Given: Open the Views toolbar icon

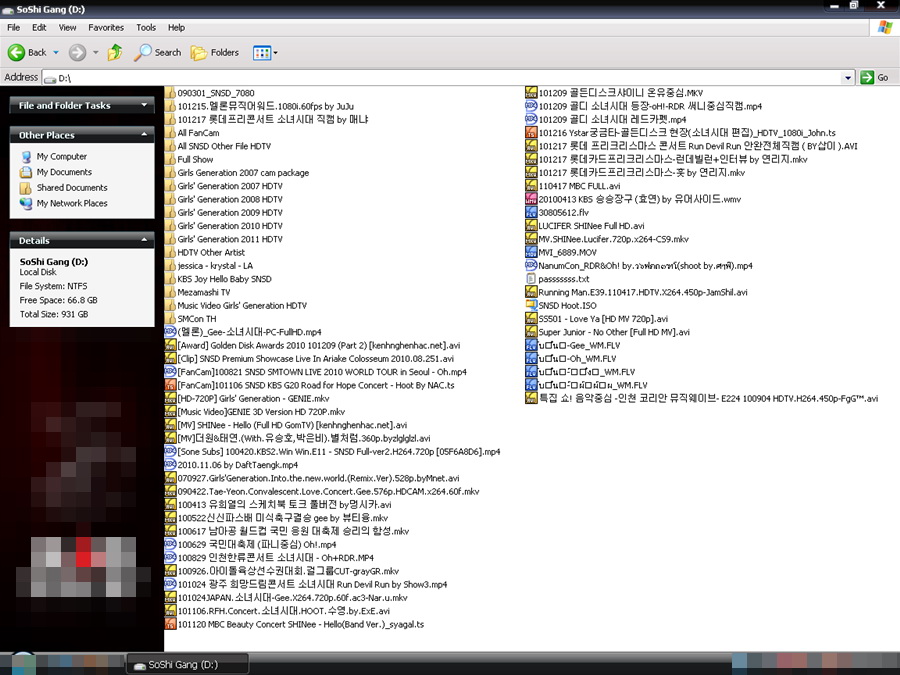Looking at the screenshot, I should 262,53.
